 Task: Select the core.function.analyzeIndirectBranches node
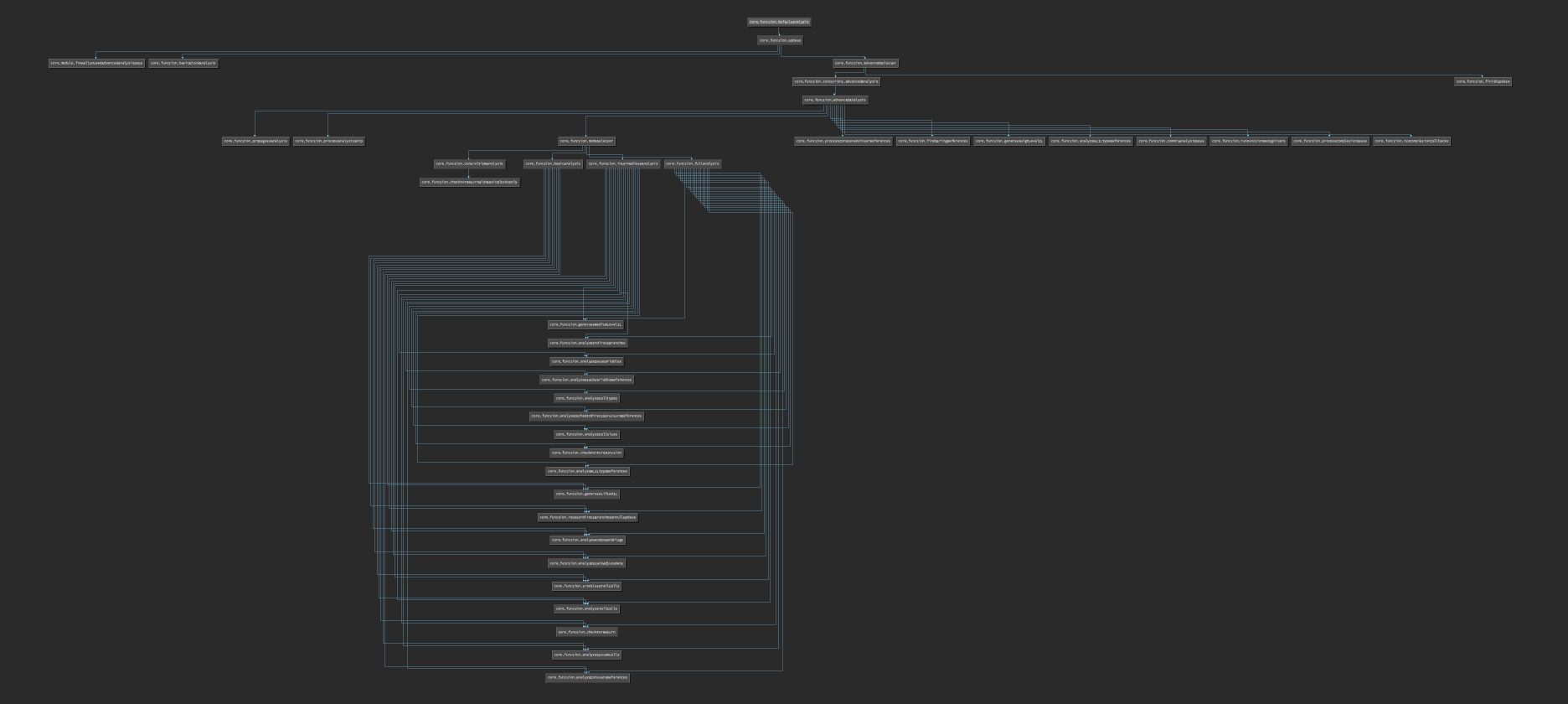[587, 343]
